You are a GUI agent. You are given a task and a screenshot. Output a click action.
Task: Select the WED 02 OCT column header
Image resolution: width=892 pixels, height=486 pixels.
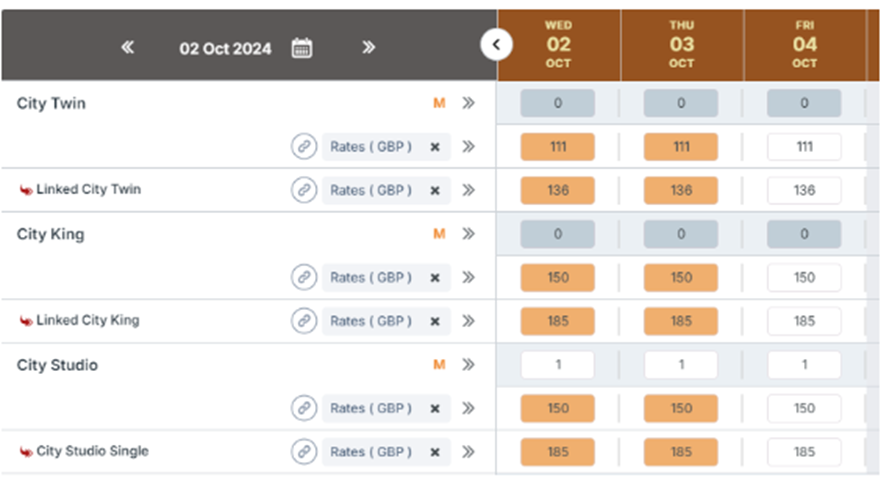coord(558,45)
